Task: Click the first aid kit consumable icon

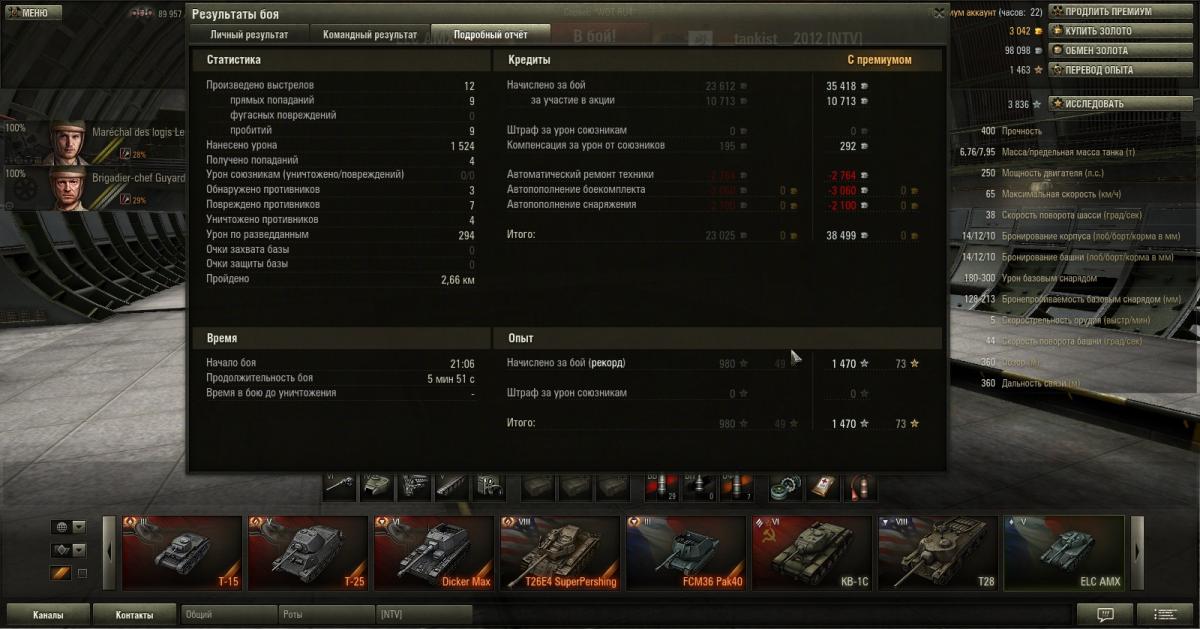Action: coord(823,486)
